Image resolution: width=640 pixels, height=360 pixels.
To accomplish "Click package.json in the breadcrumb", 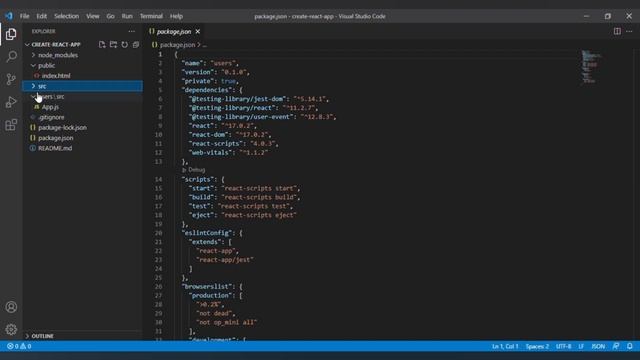I will 177,45.
